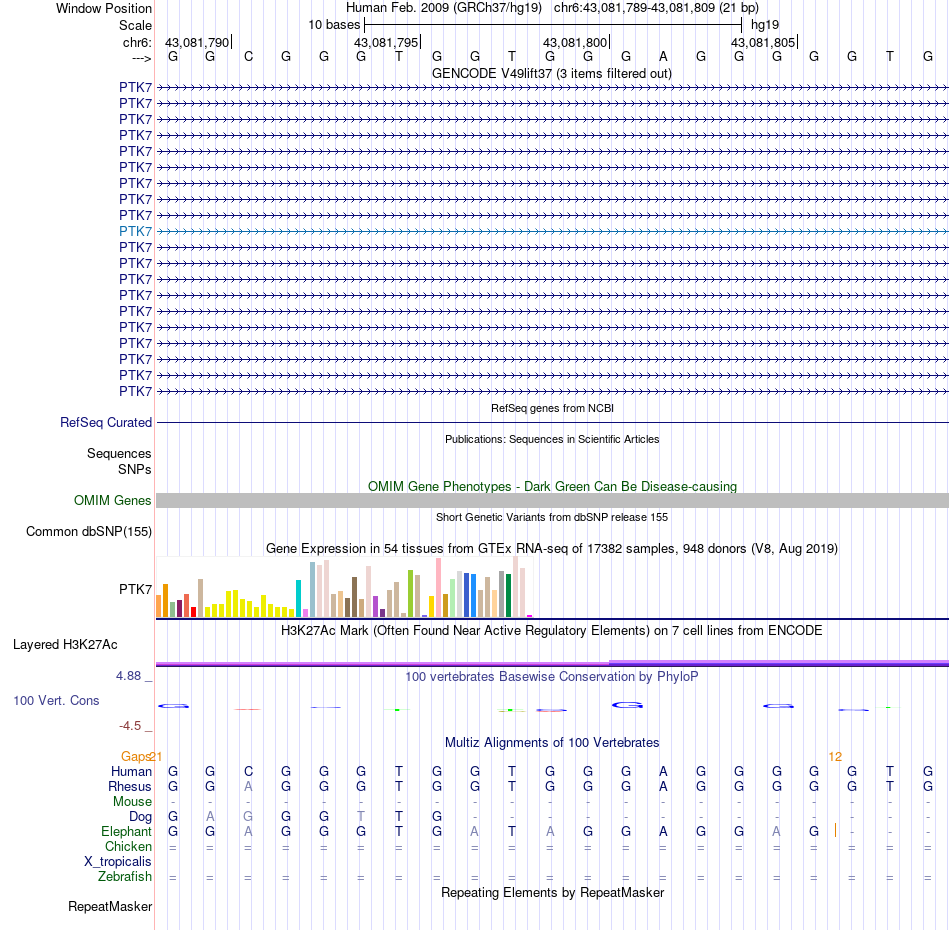Select the Zebrafish alignment row label
This screenshot has height=930, width=950.
[x=125, y=877]
